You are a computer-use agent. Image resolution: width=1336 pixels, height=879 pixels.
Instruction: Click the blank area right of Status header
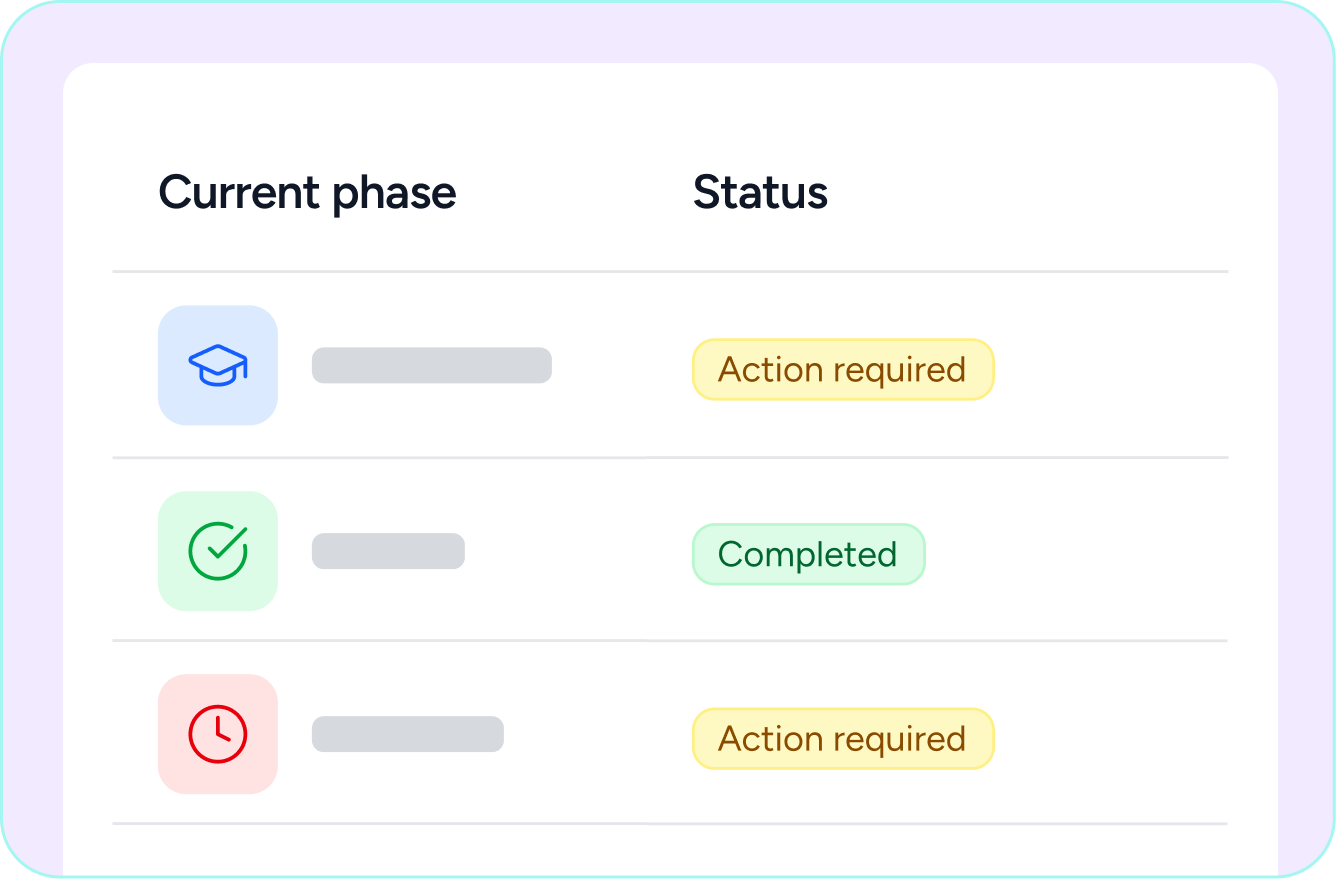1030,192
